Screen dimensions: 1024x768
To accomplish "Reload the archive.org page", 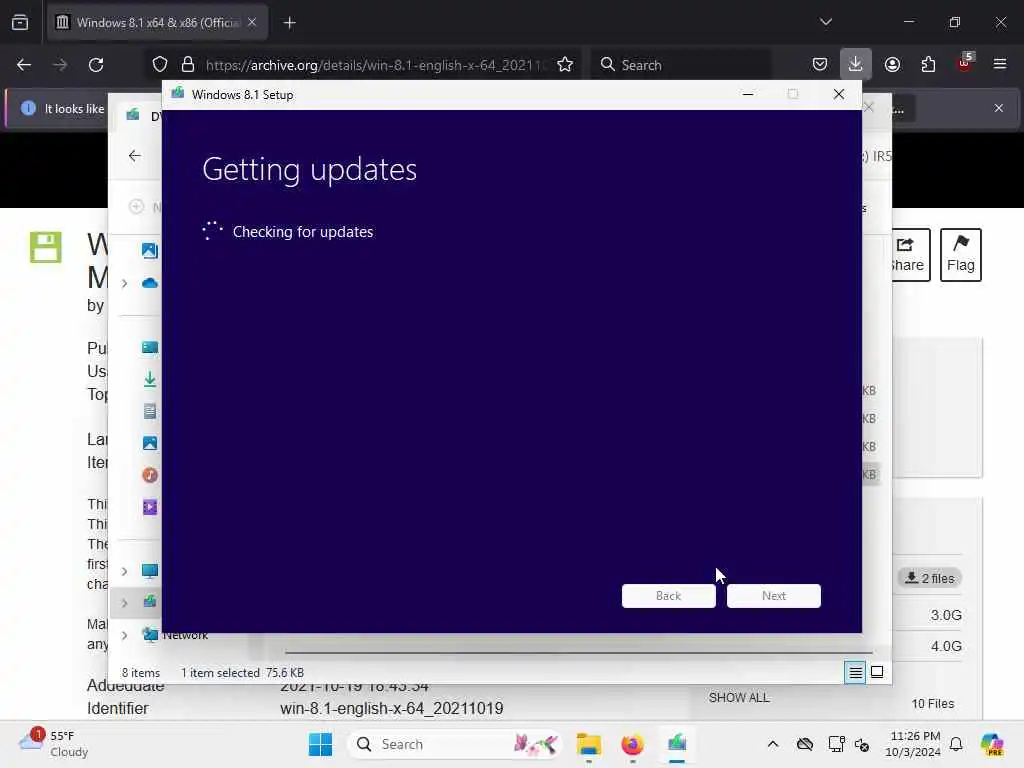I will [96, 65].
